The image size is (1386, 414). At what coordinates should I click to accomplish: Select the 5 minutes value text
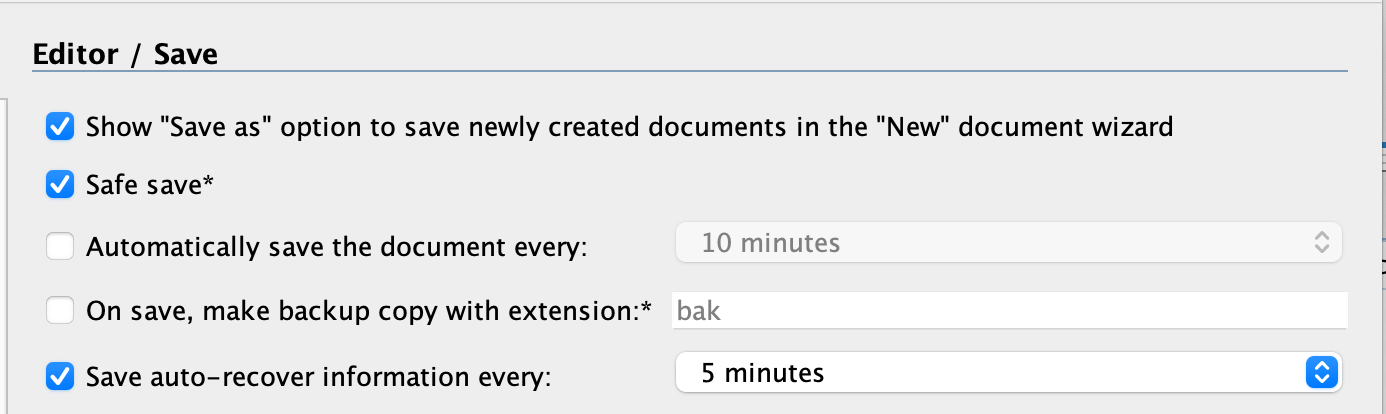click(x=763, y=374)
